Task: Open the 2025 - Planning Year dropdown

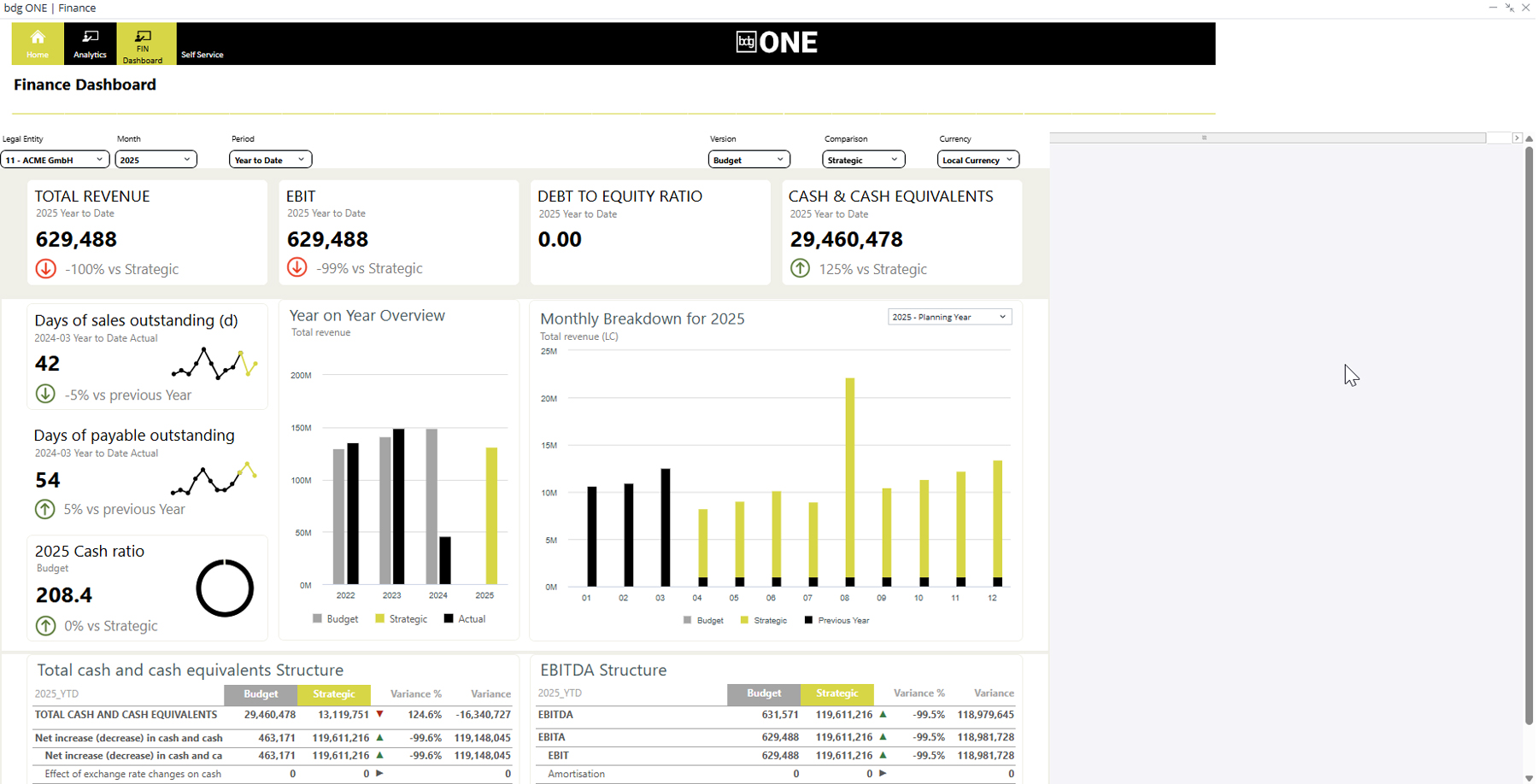Action: tap(949, 317)
